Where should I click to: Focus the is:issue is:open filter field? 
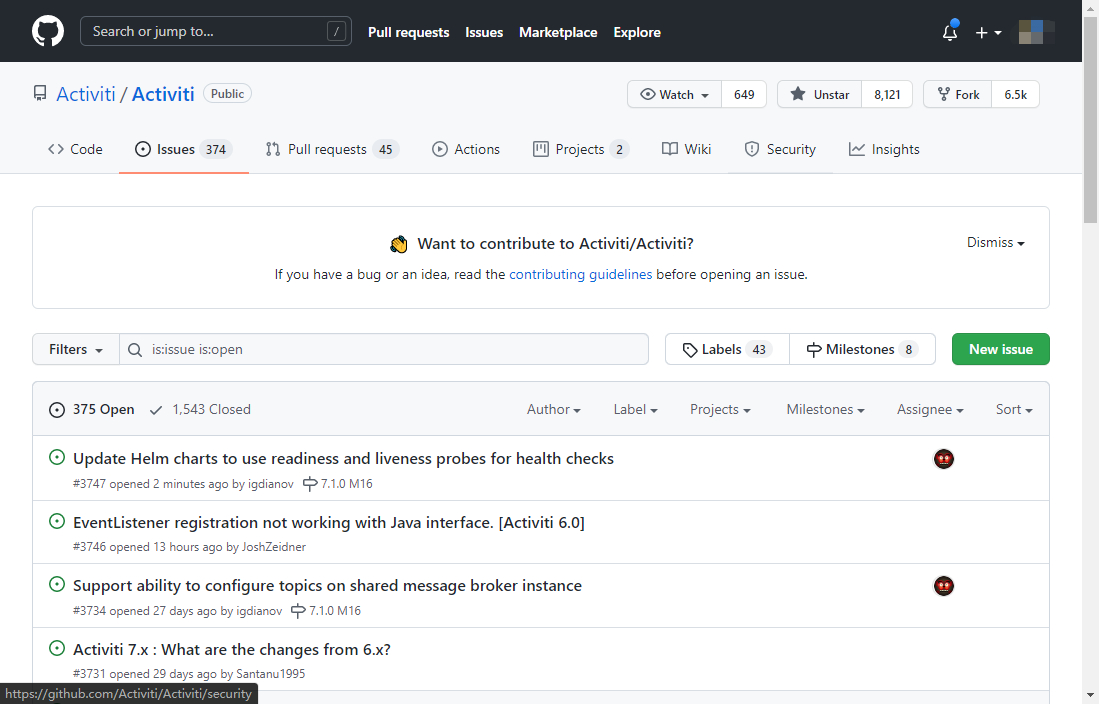[x=384, y=349]
